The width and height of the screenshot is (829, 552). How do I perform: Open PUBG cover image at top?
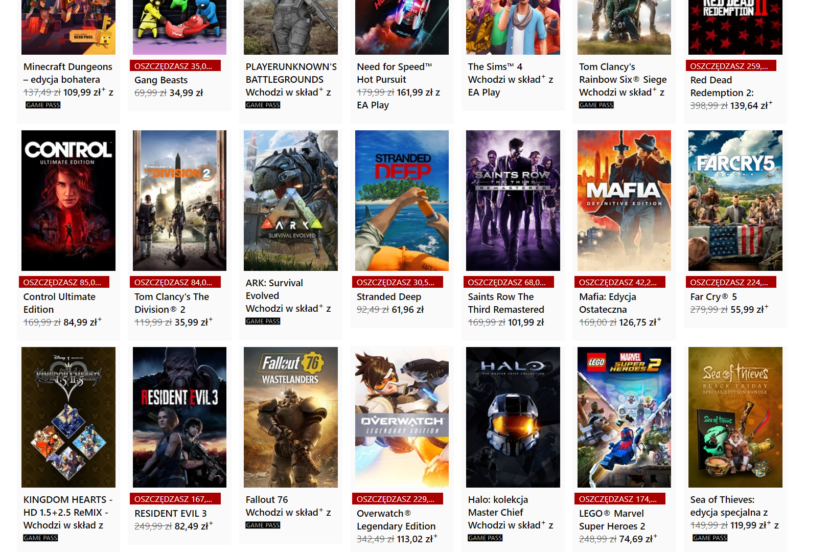pyautogui.click(x=290, y=27)
